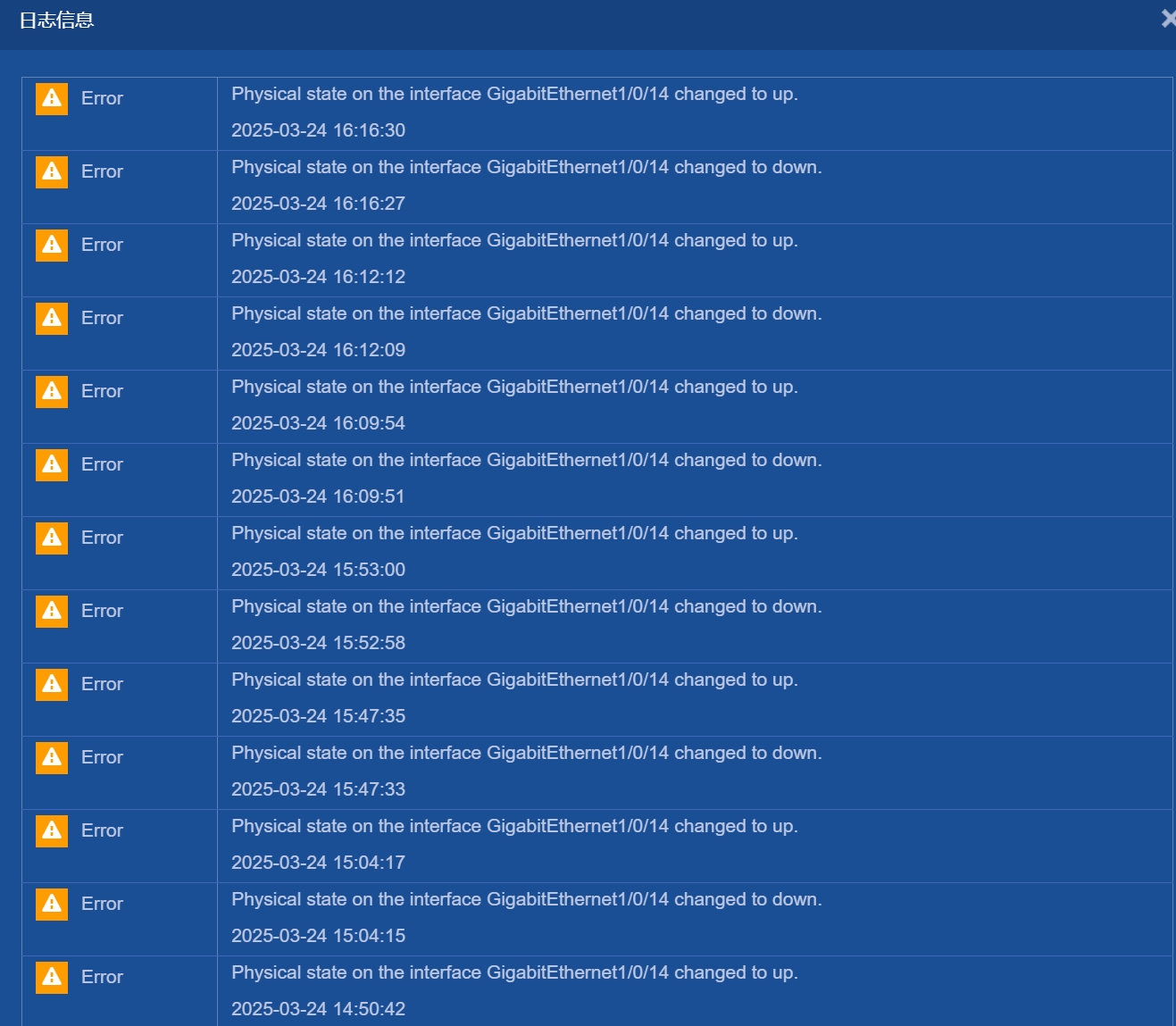
Task: Click the message above timestamp 15:47:35
Action: 514,680
